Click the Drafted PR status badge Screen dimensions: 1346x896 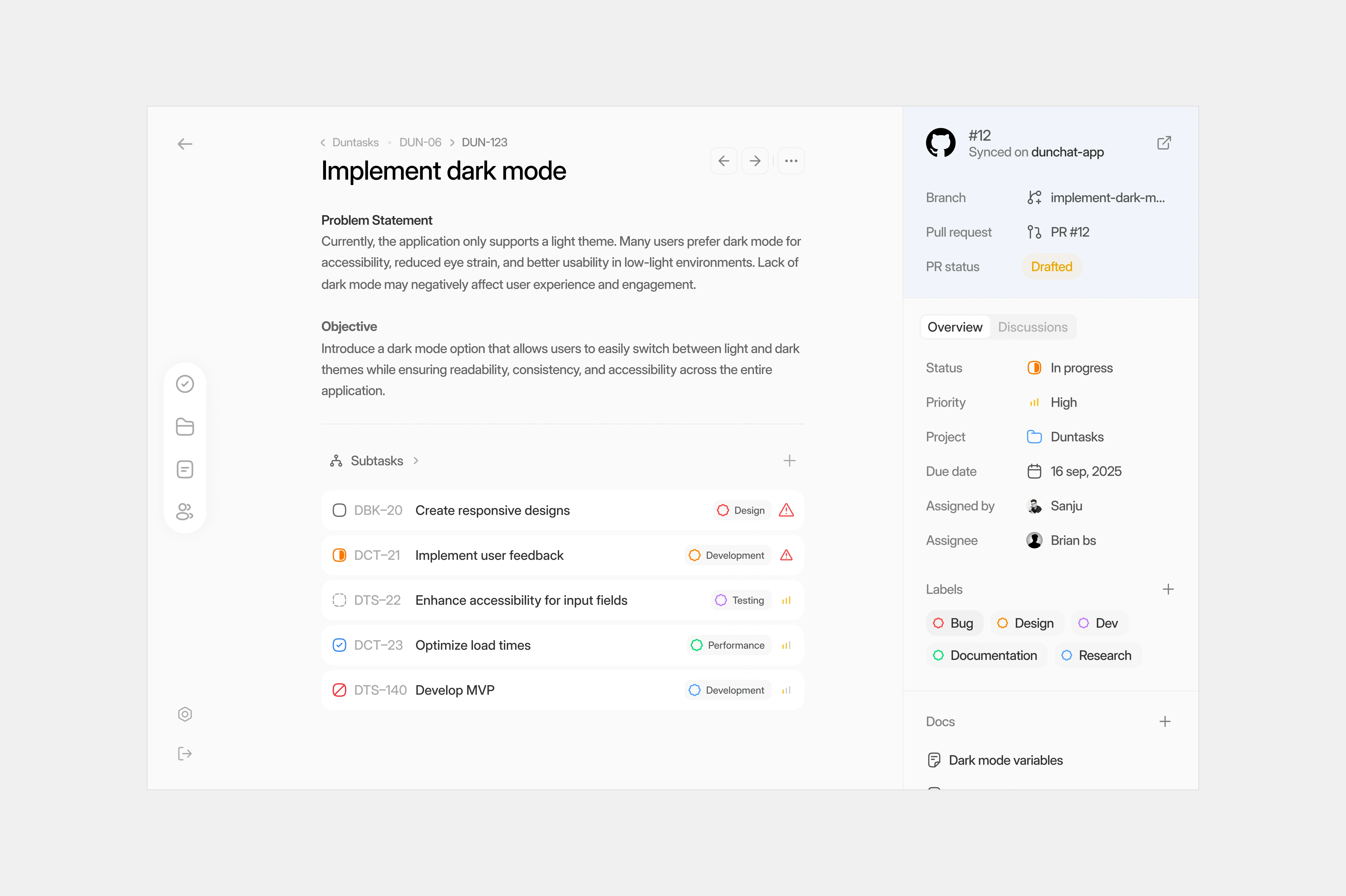pyautogui.click(x=1051, y=267)
